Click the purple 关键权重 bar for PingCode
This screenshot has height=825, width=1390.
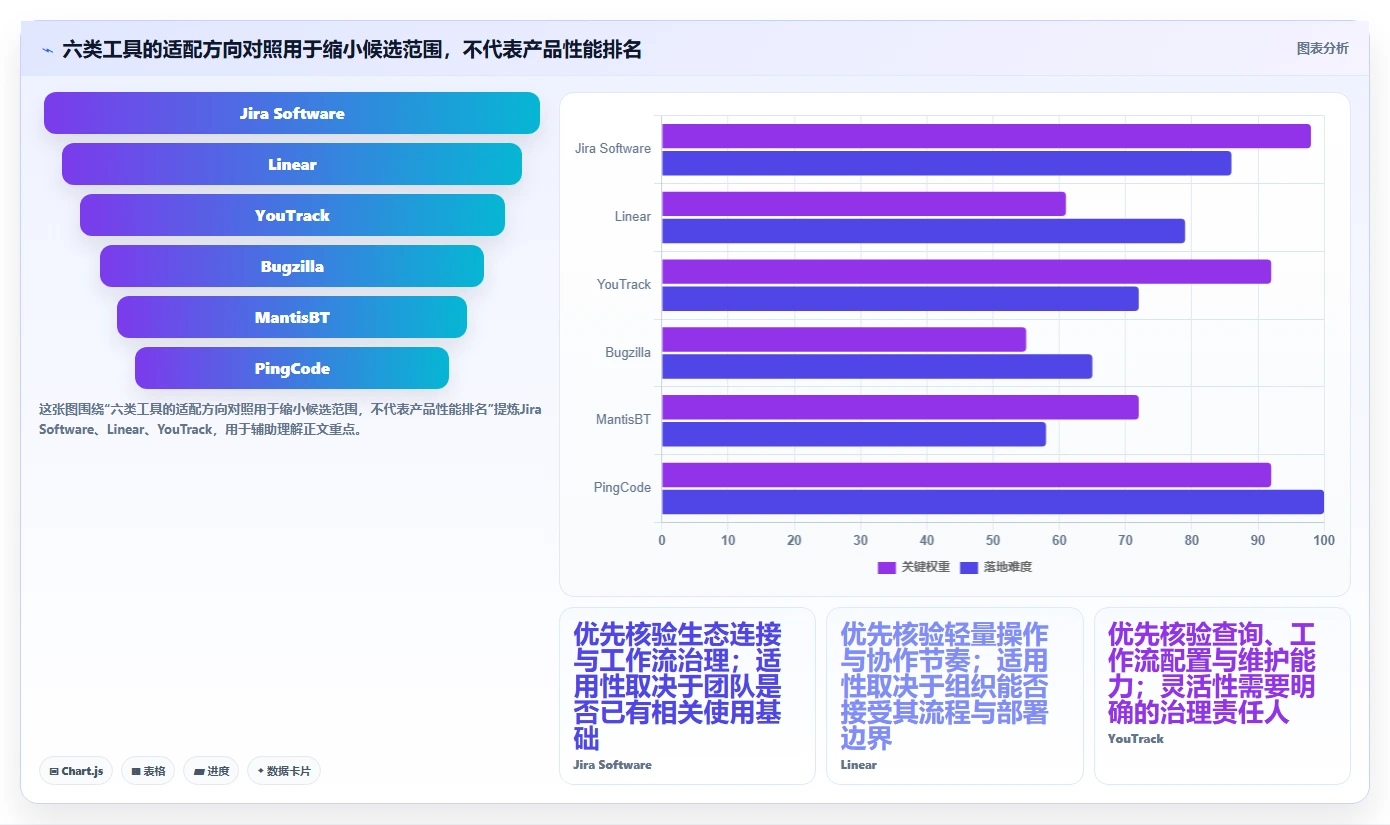[966, 475]
